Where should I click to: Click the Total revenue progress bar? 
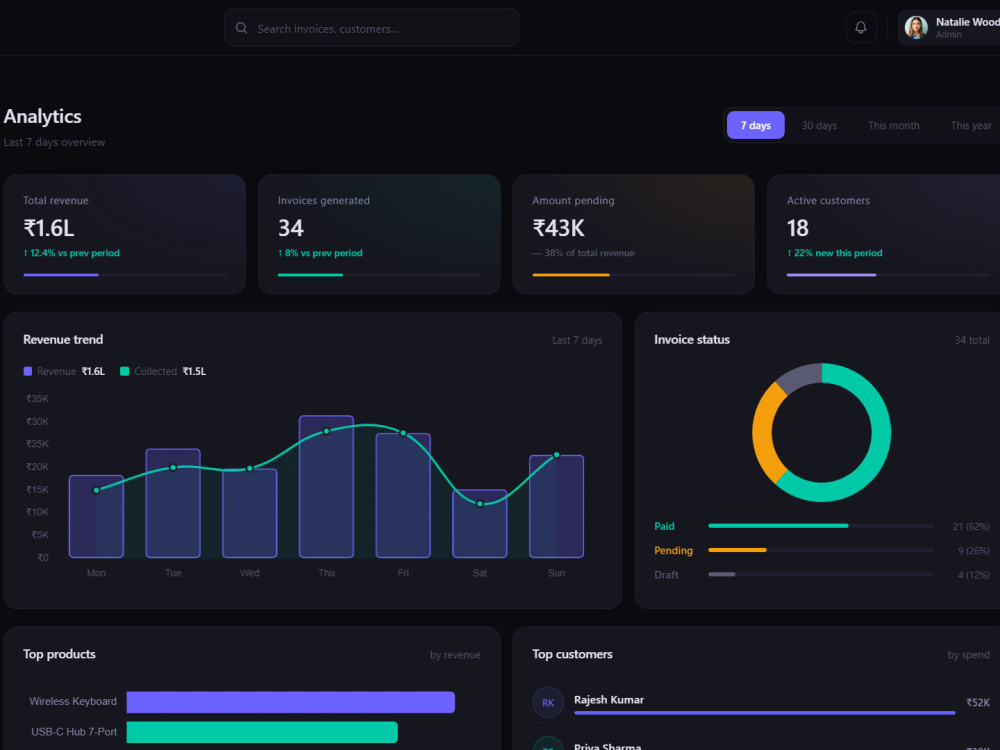(x=124, y=275)
